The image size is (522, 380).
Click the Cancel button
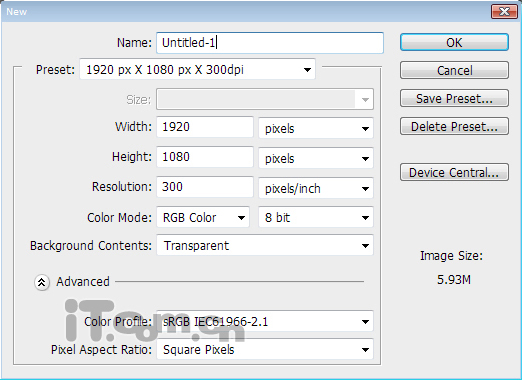click(454, 70)
